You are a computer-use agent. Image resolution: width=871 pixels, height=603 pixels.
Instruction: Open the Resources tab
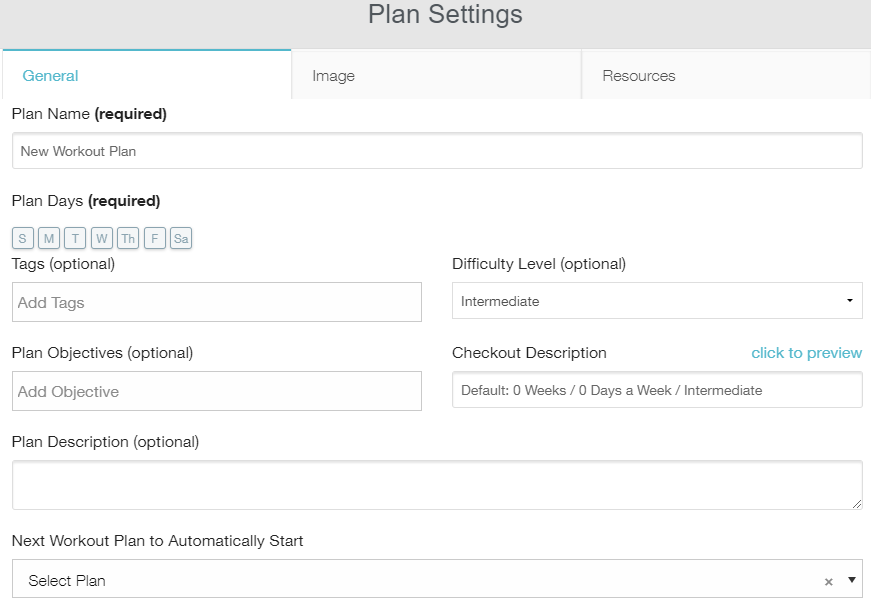(x=639, y=76)
